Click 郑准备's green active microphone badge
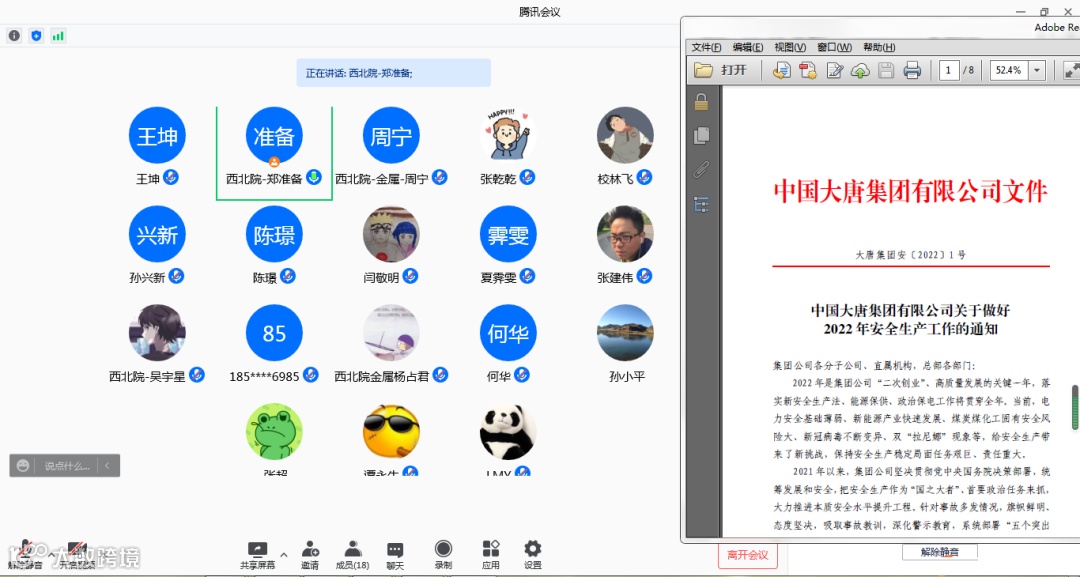 tap(314, 177)
